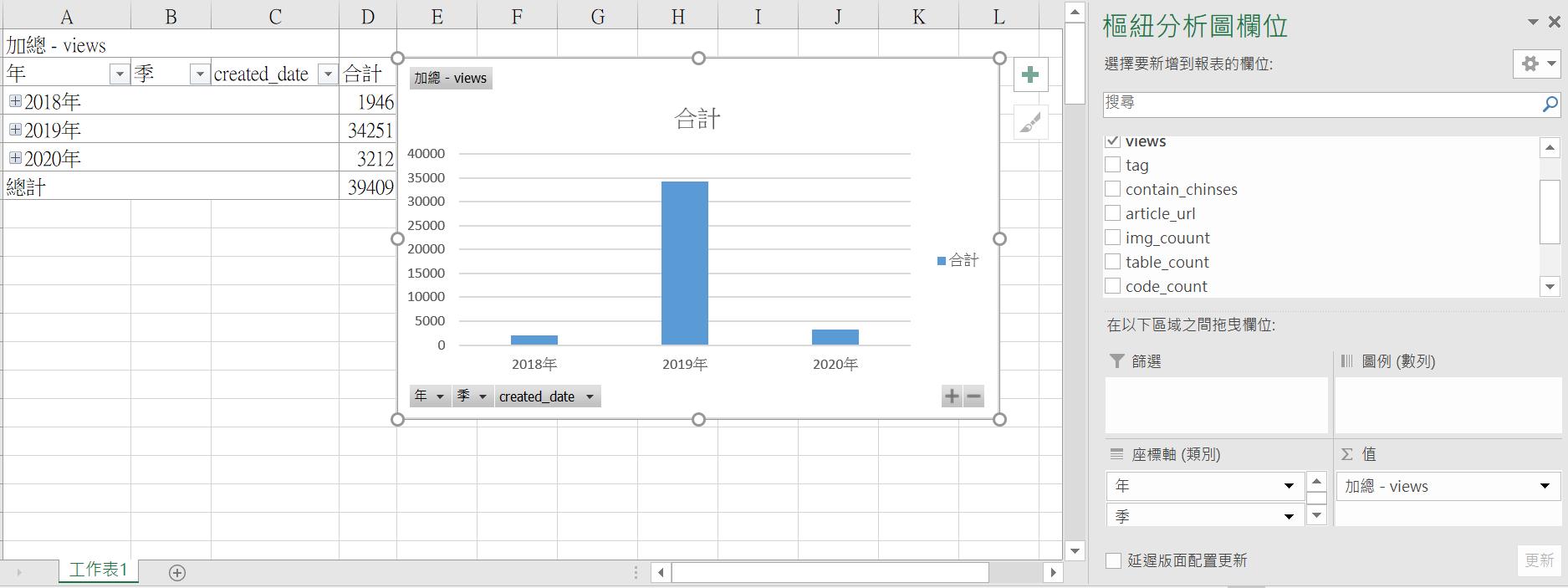
Task: Check the code_count field
Action: click(x=1113, y=286)
